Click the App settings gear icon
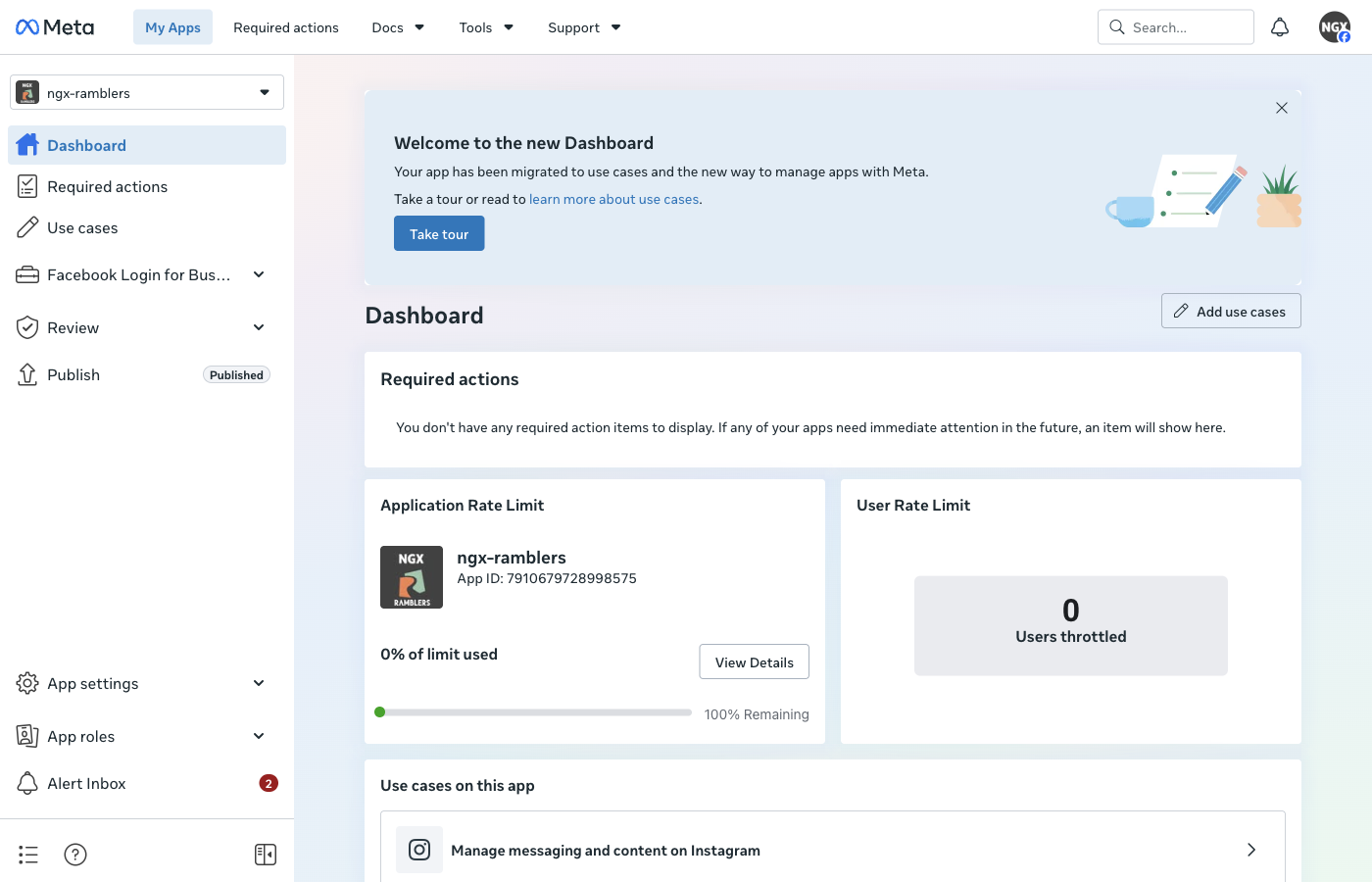This screenshot has height=882, width=1372. (27, 683)
